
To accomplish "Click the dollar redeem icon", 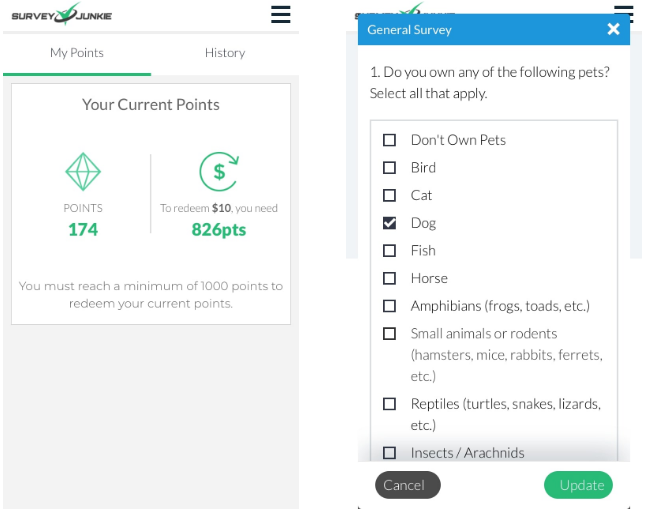I will [219, 171].
